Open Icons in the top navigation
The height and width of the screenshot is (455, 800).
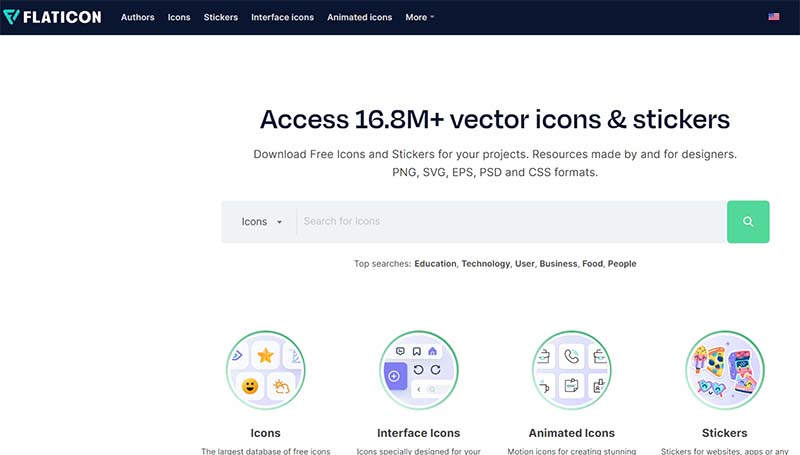tap(179, 17)
